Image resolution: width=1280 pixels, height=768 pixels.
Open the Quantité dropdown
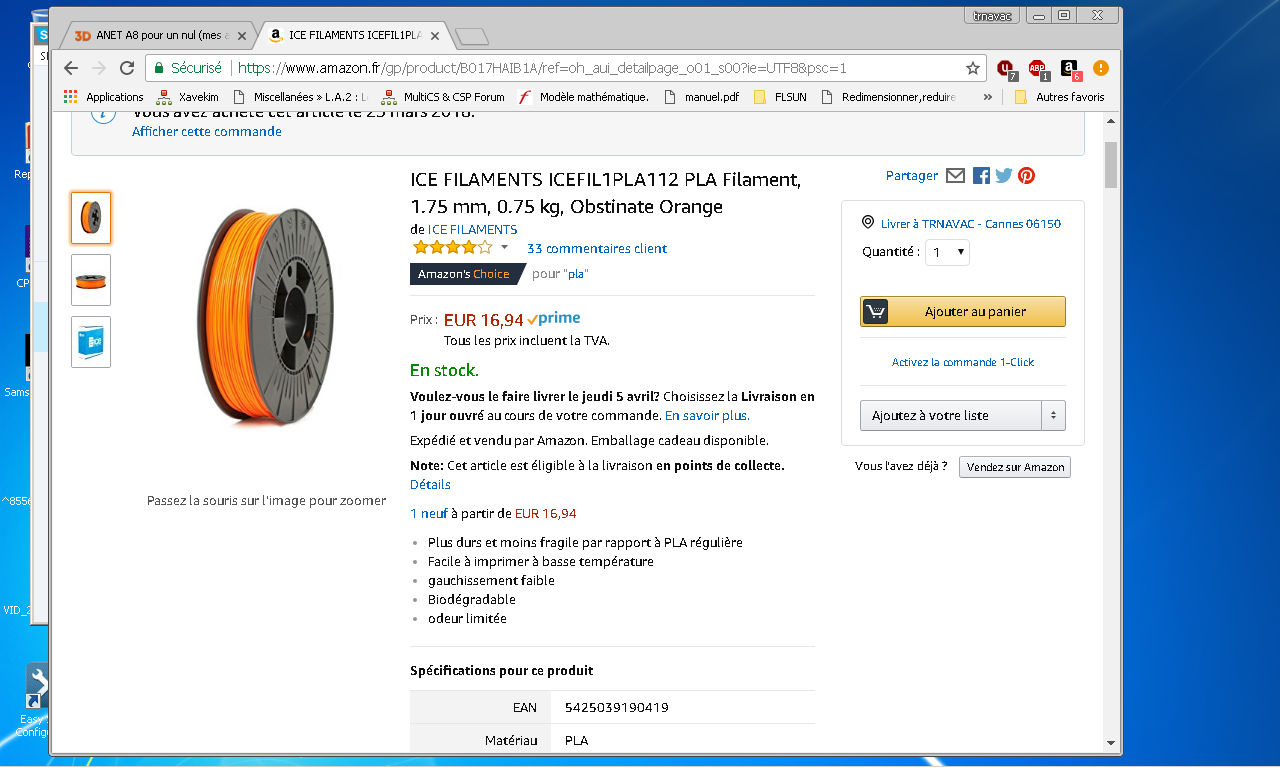point(947,252)
